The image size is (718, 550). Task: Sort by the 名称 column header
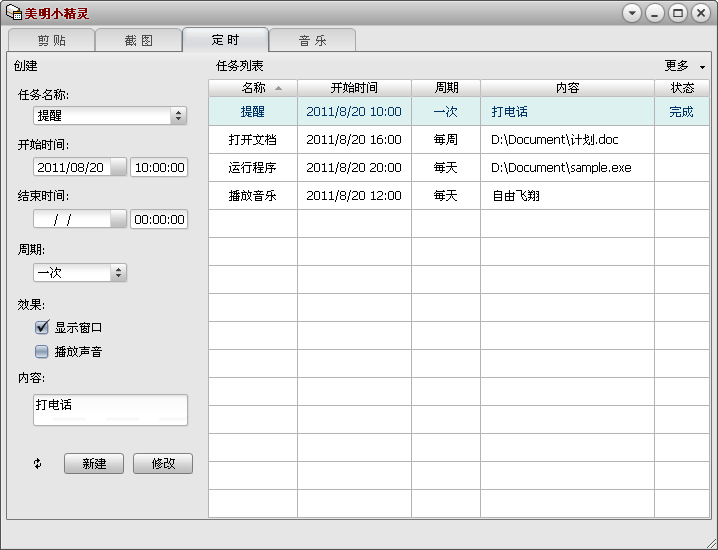tap(253, 87)
